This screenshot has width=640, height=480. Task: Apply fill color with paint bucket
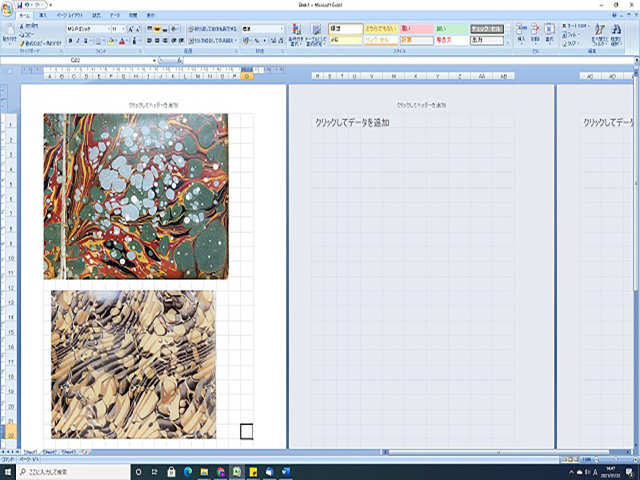tap(111, 41)
